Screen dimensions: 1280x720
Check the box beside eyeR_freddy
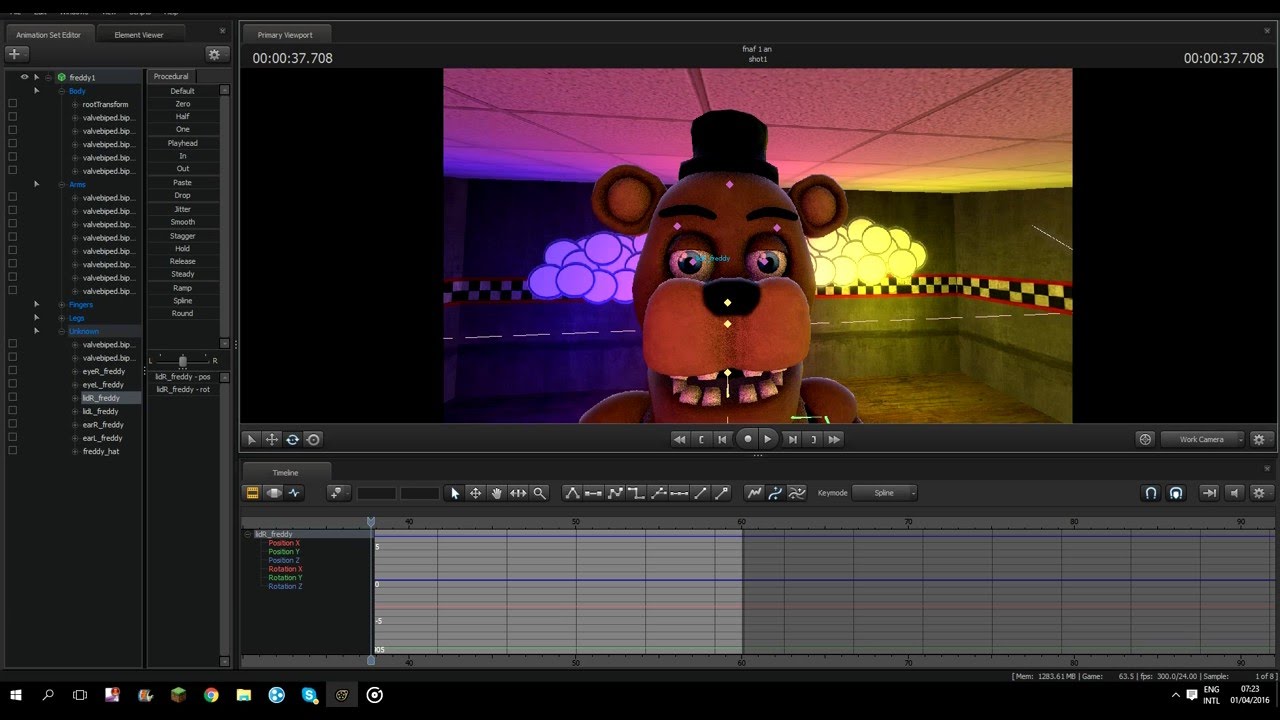point(12,371)
